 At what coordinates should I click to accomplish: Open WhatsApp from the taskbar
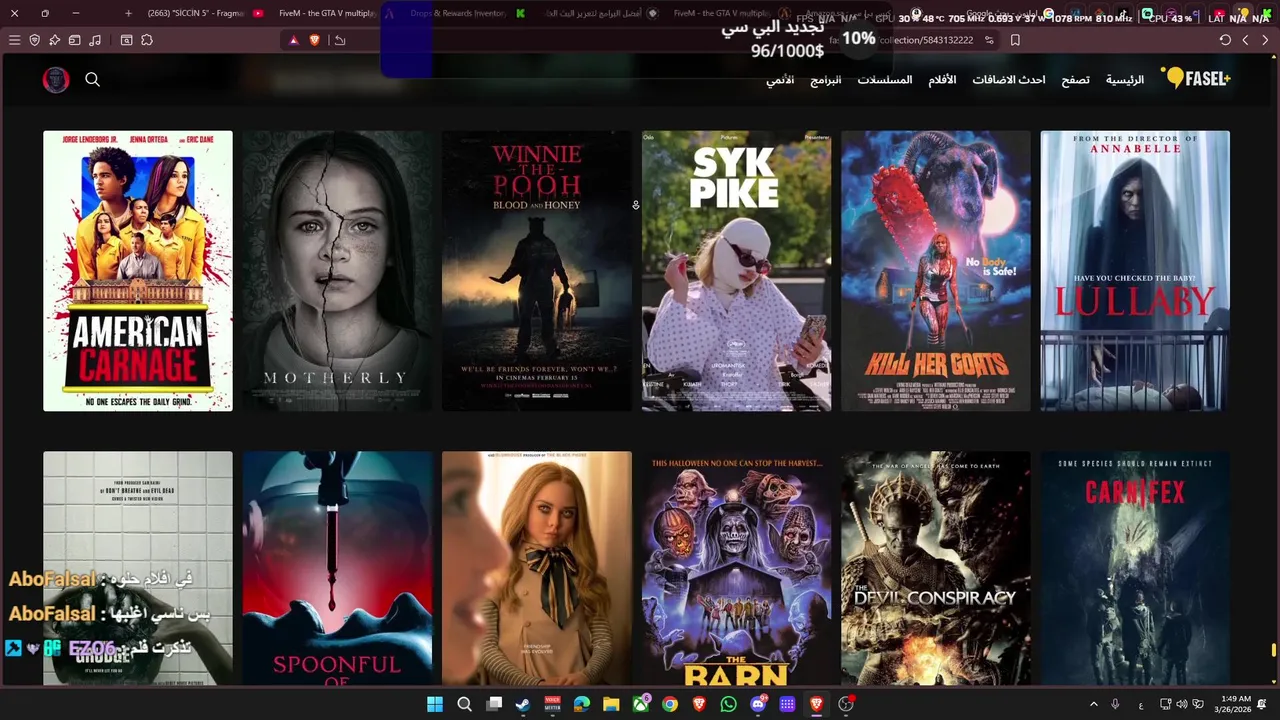tap(728, 704)
